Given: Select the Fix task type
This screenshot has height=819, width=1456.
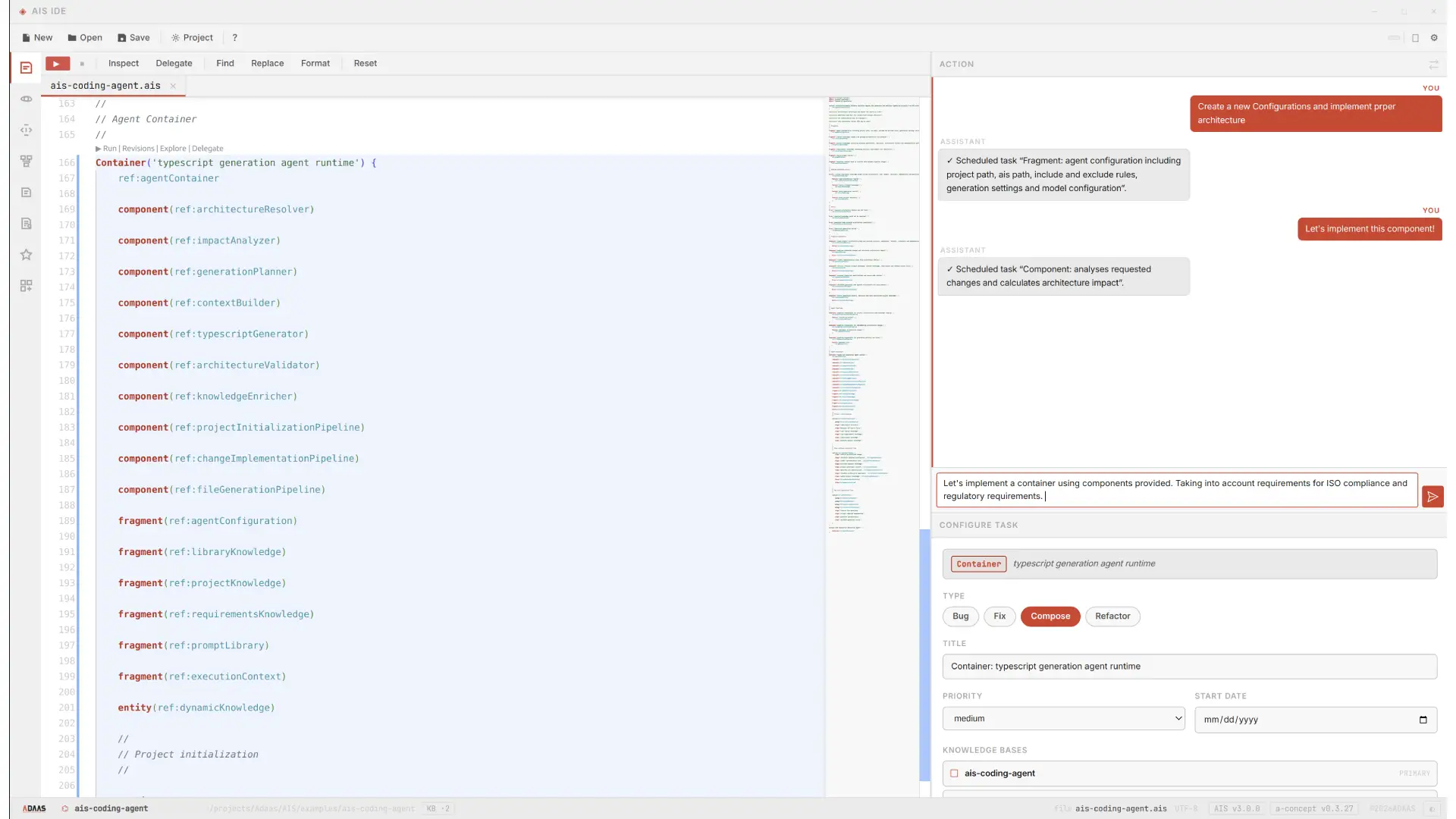Looking at the screenshot, I should [x=999, y=617].
